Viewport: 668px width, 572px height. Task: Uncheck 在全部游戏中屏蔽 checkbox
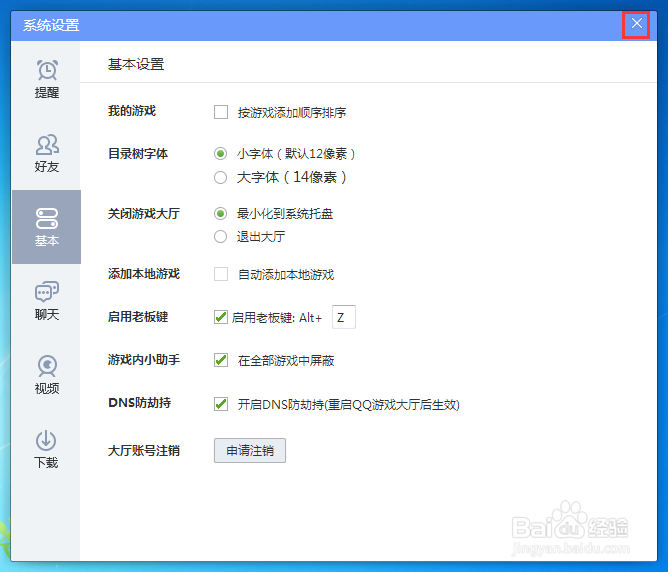tap(221, 360)
